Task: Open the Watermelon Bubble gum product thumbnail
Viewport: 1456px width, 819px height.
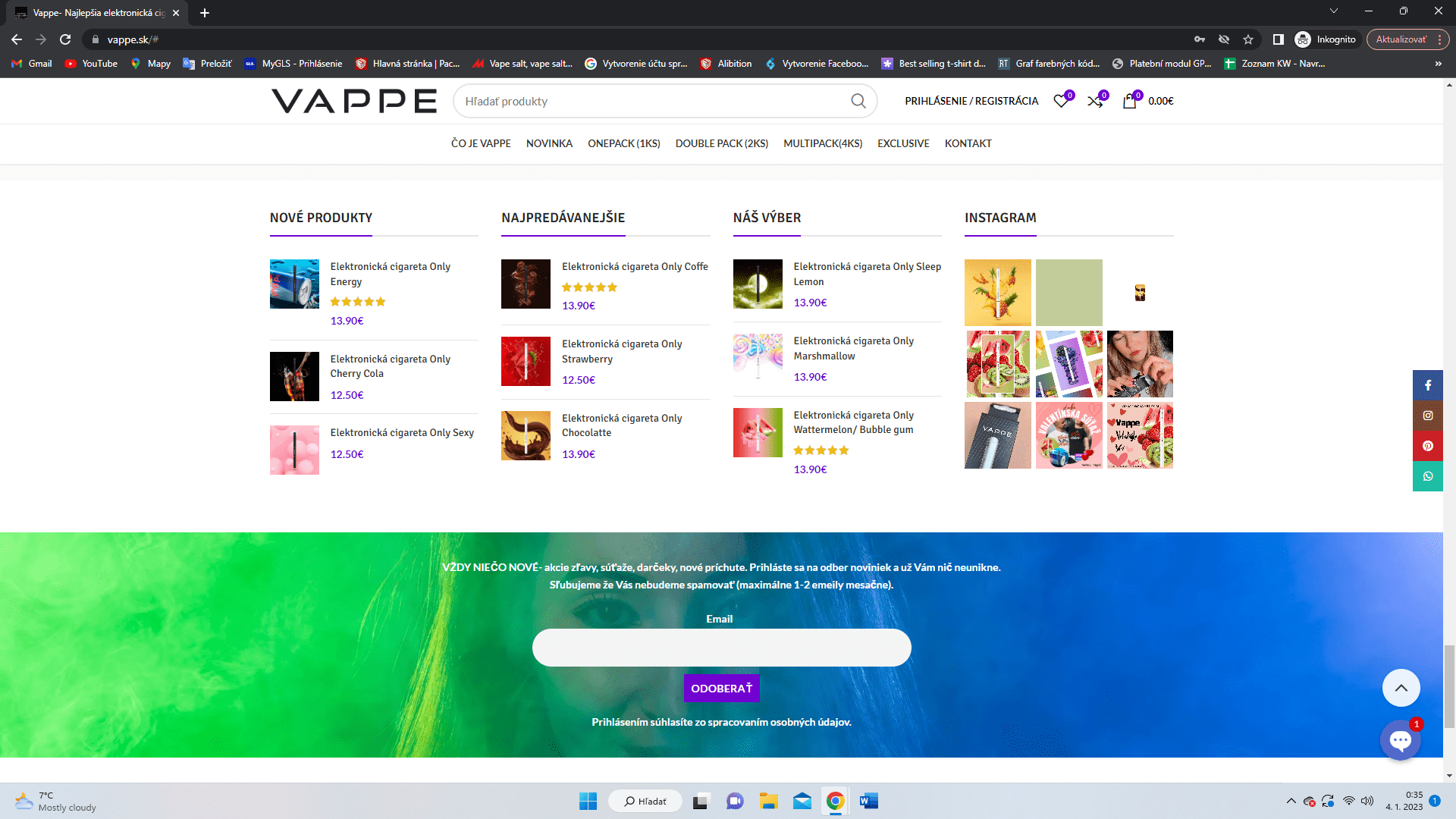Action: pos(758,432)
